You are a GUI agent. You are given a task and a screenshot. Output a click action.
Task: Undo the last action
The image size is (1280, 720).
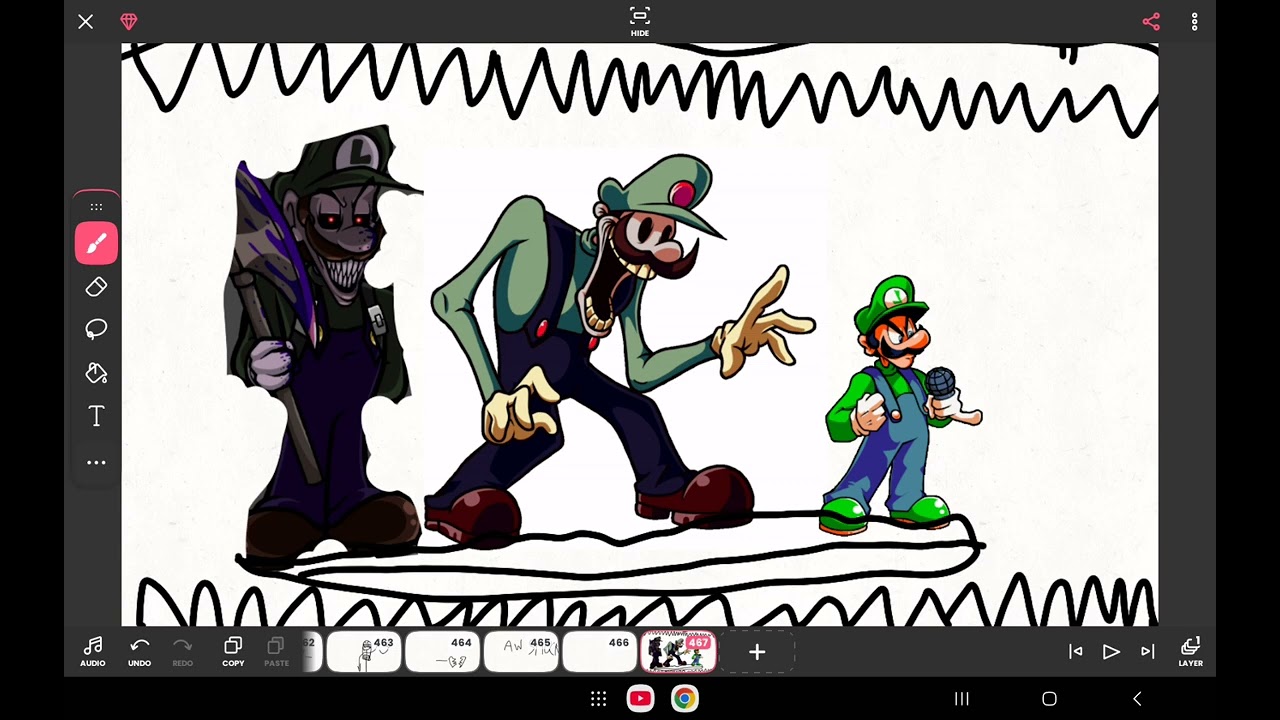click(139, 651)
